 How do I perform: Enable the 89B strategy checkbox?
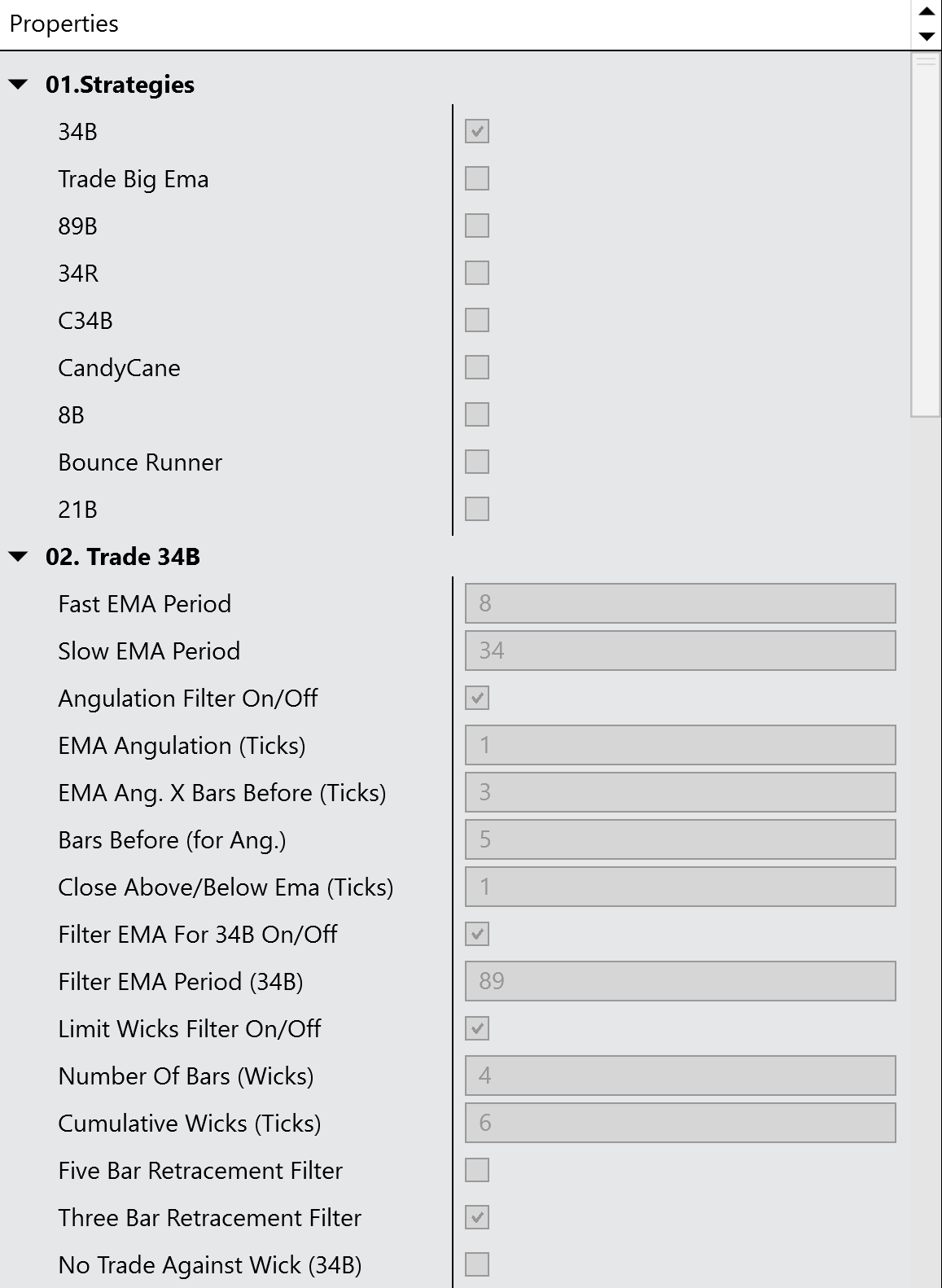(x=477, y=226)
